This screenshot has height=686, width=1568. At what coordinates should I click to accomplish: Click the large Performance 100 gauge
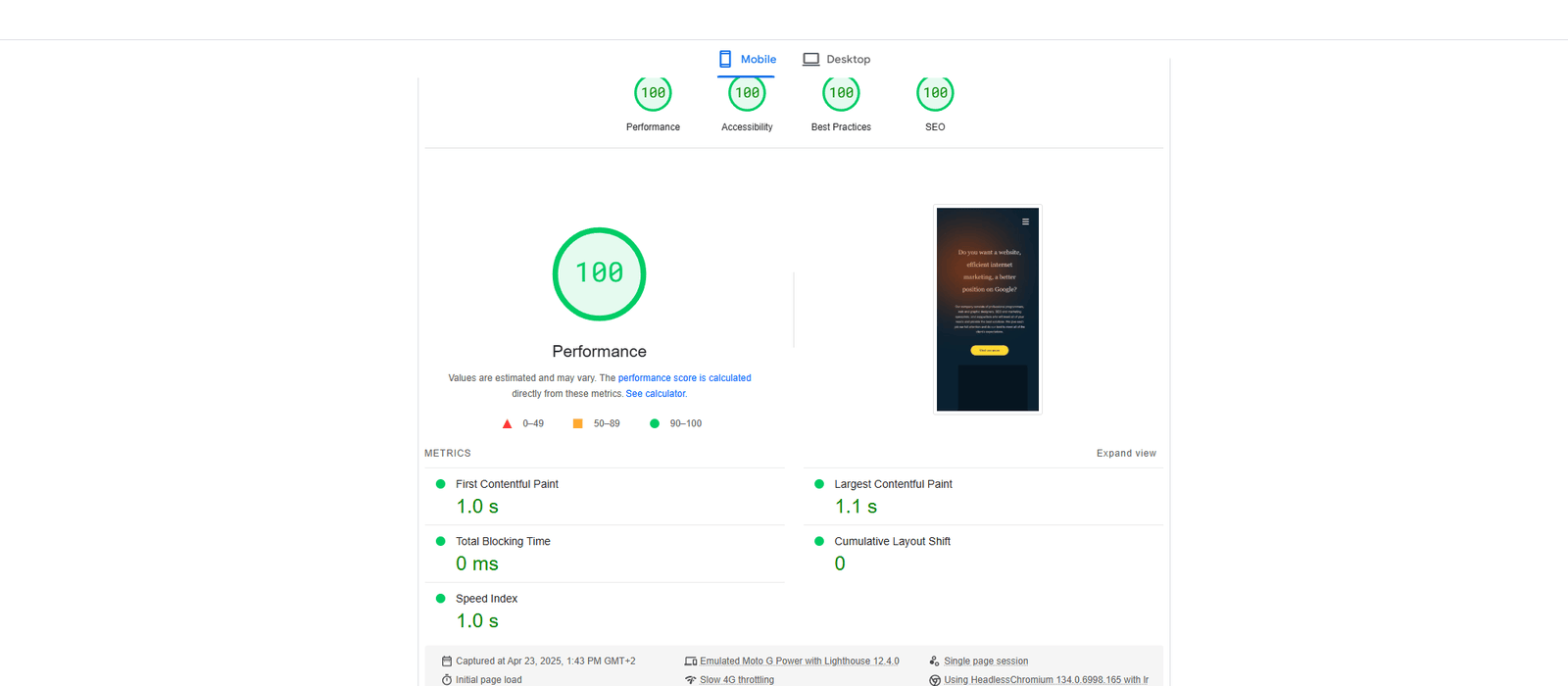coord(599,273)
